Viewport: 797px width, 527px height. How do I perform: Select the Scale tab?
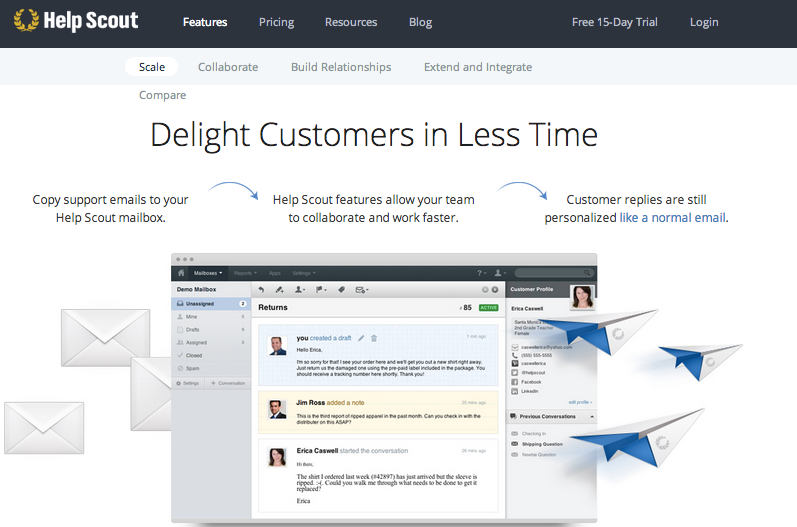[151, 67]
